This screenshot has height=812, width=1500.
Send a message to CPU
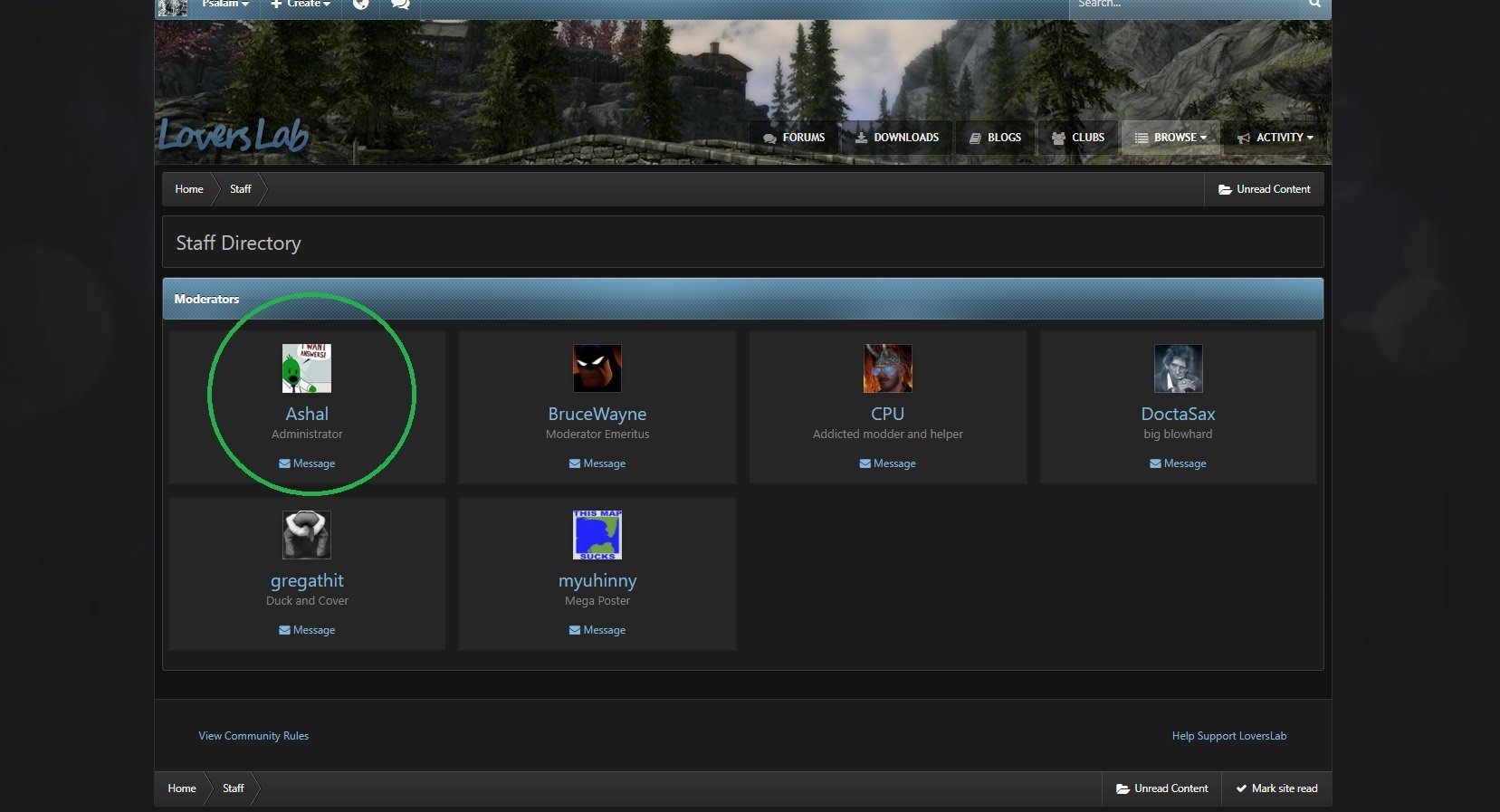(888, 463)
